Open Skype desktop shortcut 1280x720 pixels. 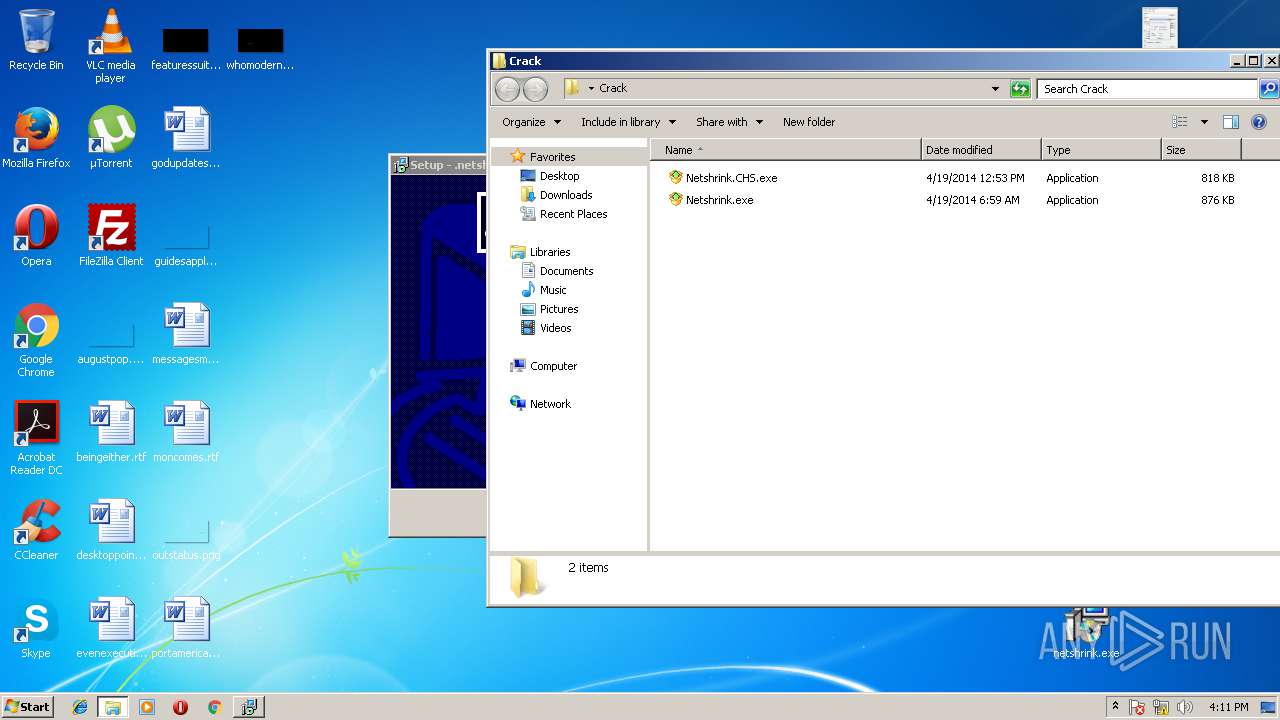click(x=36, y=628)
